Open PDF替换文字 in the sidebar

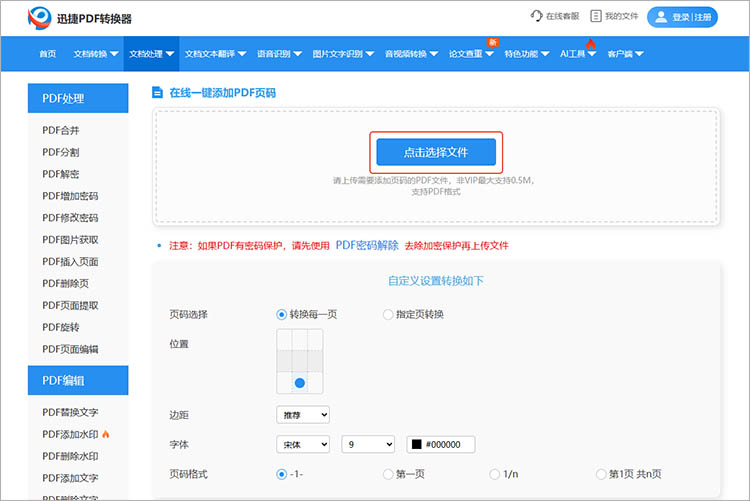pos(70,412)
